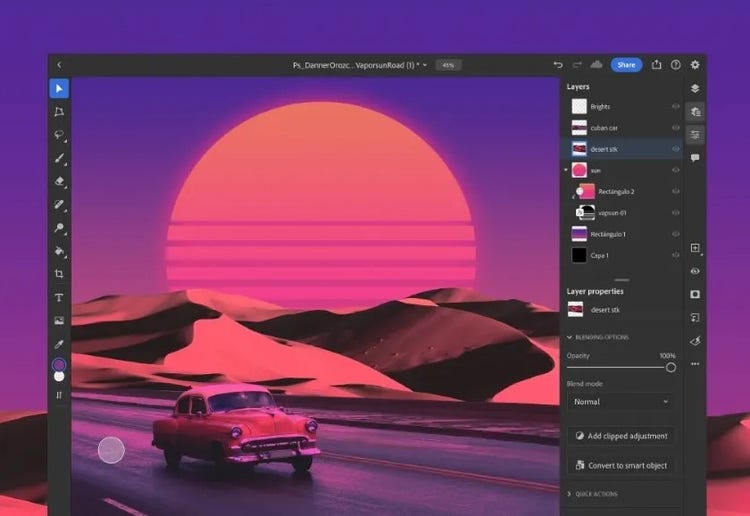750x516 pixels.
Task: Collapse the sun layer group
Action: point(567,171)
